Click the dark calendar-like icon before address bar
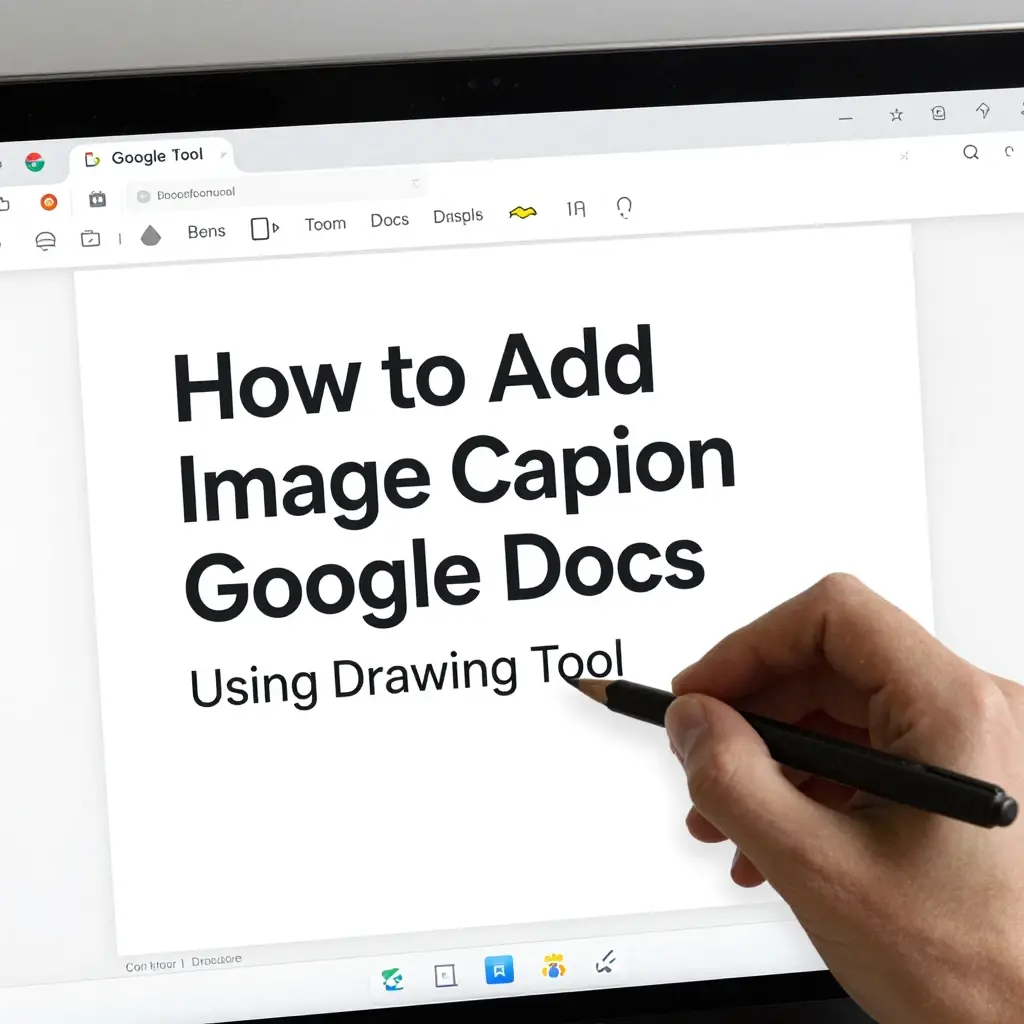 97,199
